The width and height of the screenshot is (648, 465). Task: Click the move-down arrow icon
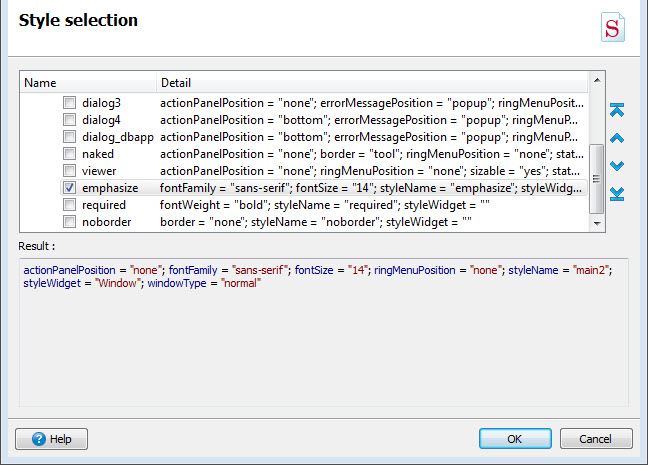(617, 165)
